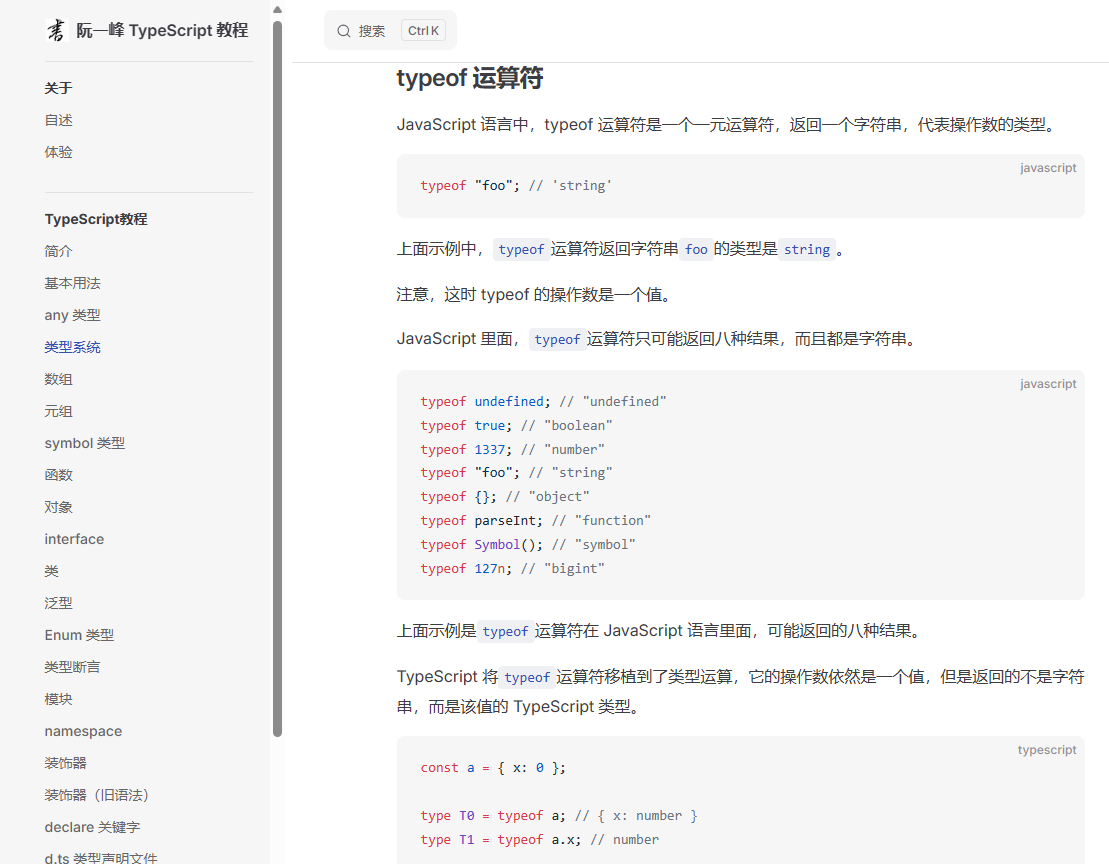Viewport: 1109px width, 864px height.
Task: Navigate to 对象 chapter
Action: pyautogui.click(x=59, y=507)
